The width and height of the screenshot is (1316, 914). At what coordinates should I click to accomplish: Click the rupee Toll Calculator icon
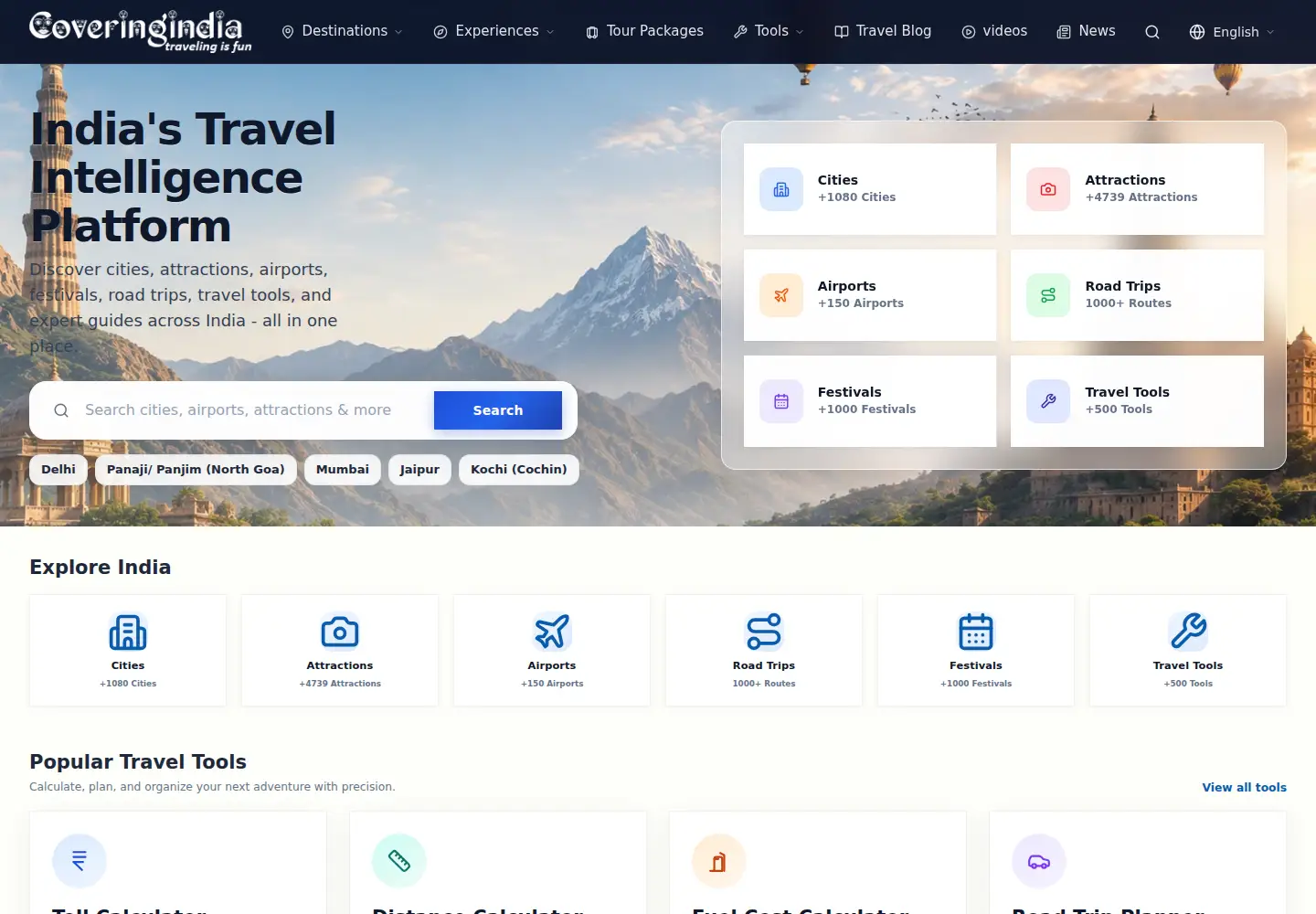(80, 861)
